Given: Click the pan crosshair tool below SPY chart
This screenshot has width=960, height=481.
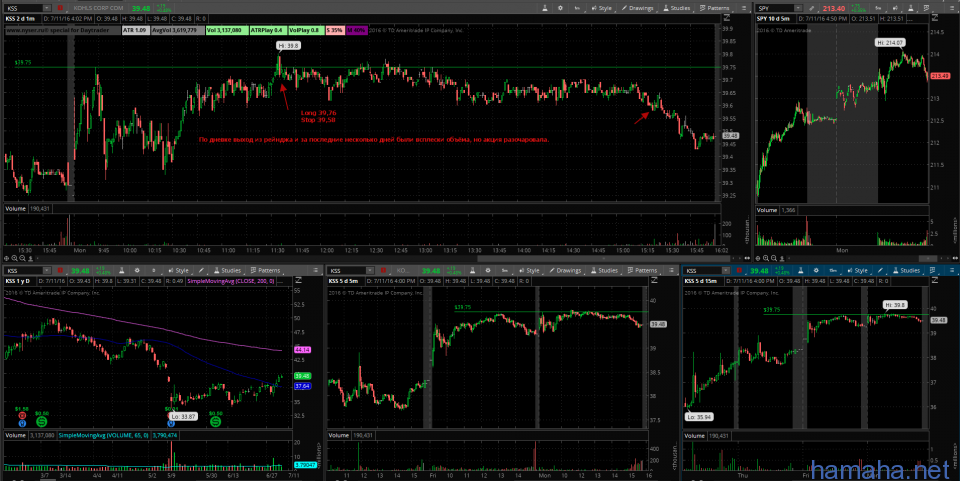Looking at the screenshot, I should pos(759,259).
